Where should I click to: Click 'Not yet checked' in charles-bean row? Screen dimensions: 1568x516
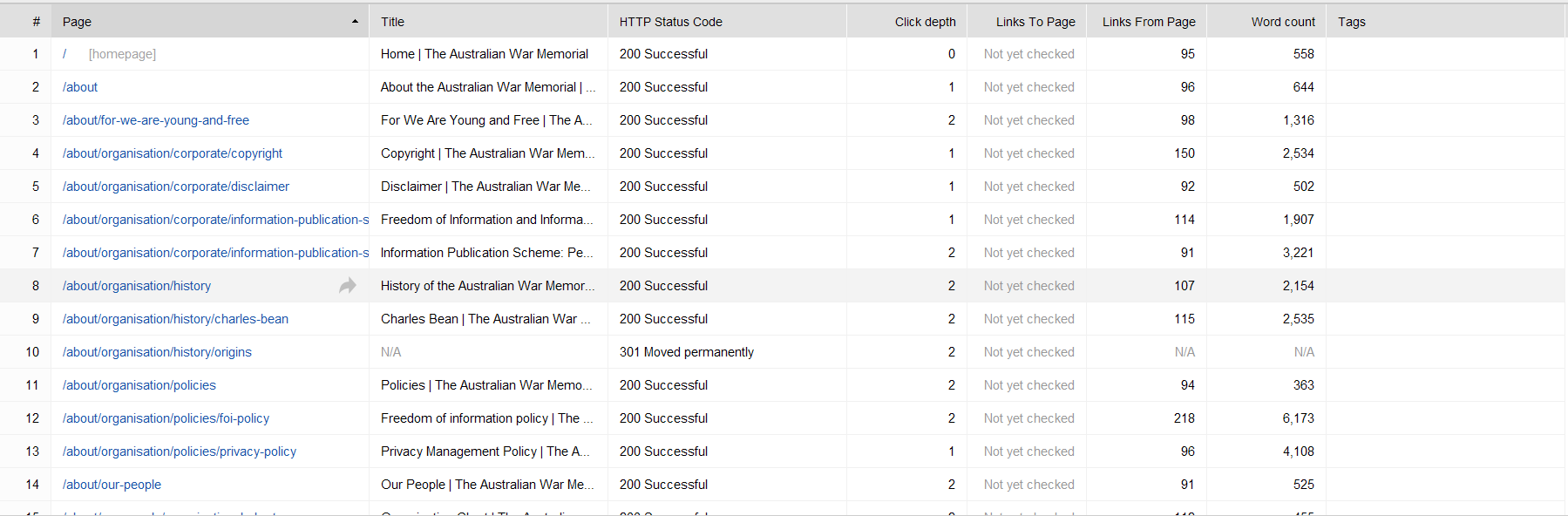[1029, 319]
